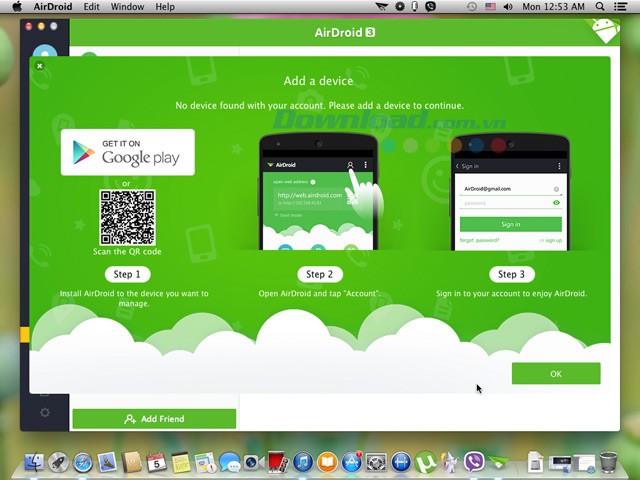
Task: Click the Viber menu bar status icon
Action: pos(430,7)
